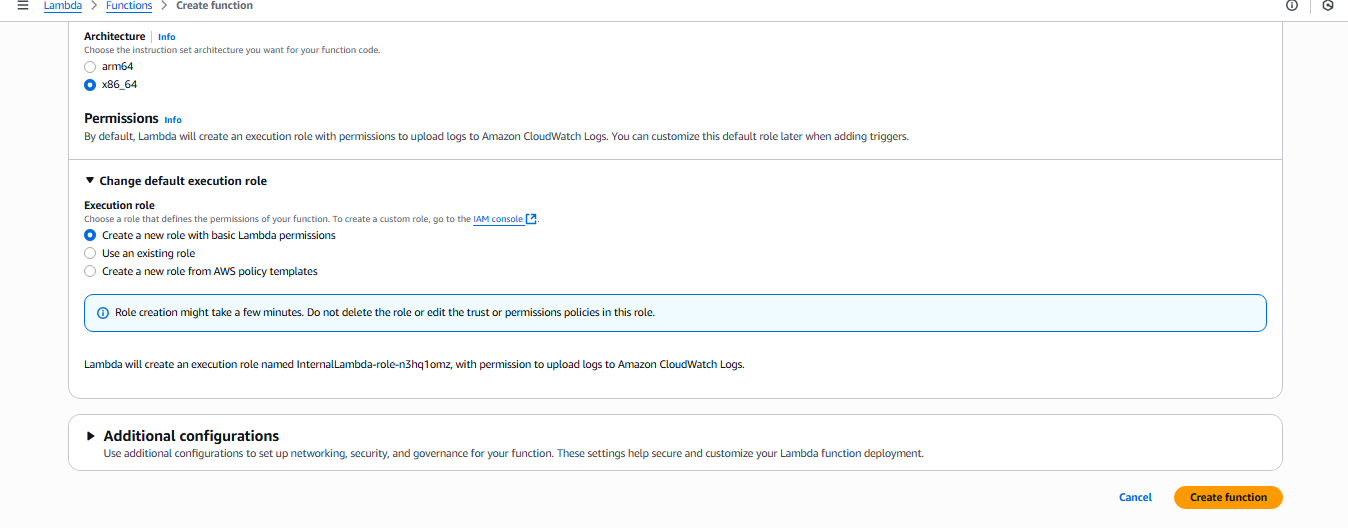Select the arm64 architecture radio
The height and width of the screenshot is (528, 1348).
(x=90, y=67)
